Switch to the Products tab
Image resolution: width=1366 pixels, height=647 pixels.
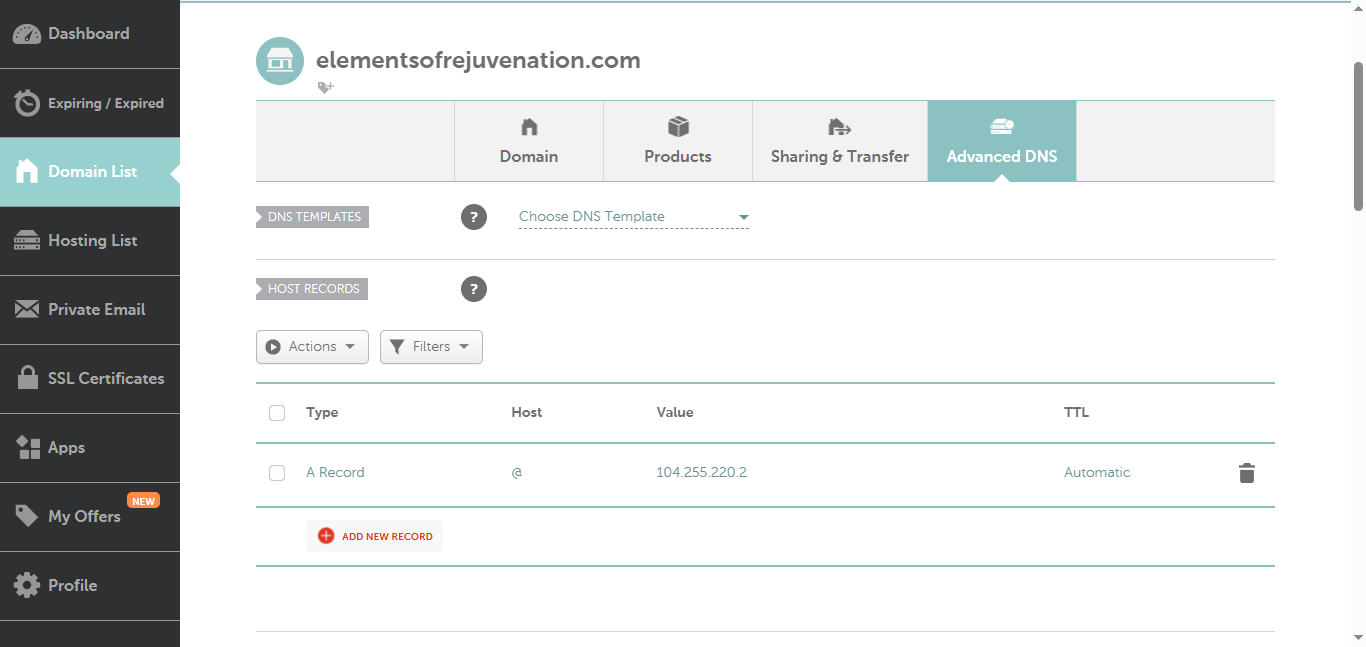tap(678, 141)
